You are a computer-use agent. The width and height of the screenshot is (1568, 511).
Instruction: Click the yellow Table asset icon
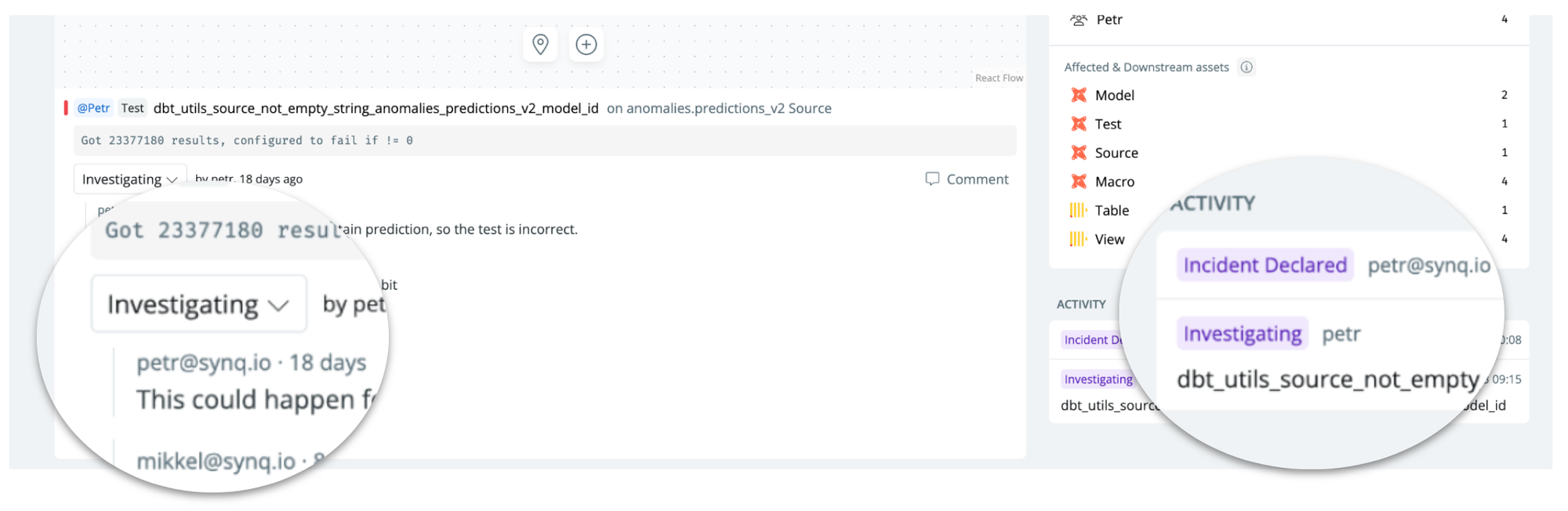1079,210
